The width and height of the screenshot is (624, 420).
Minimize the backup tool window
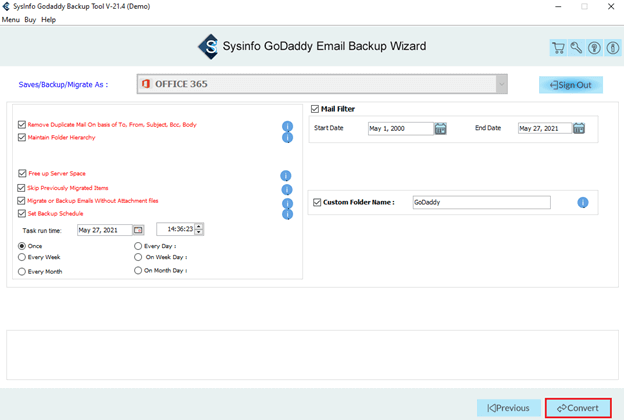click(x=558, y=6)
